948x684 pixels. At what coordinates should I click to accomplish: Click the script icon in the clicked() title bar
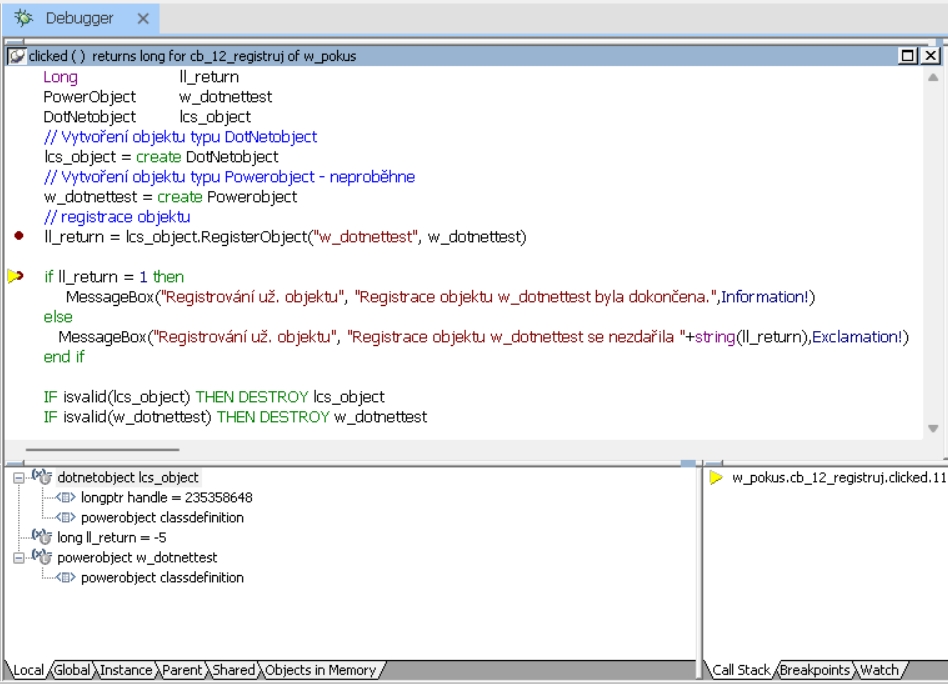coord(17,57)
